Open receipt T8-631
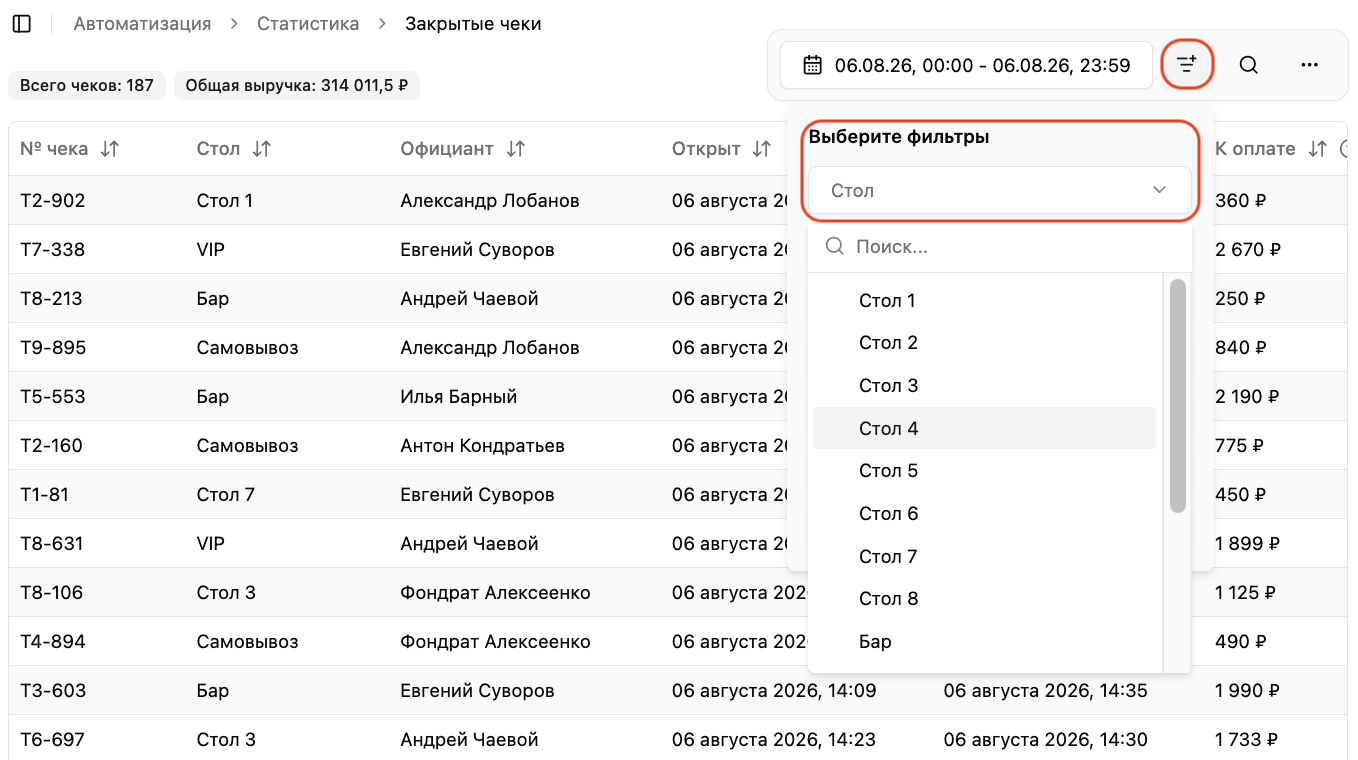 52,544
